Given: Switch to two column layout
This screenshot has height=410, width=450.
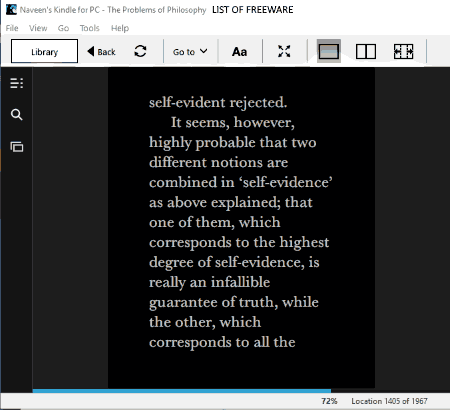Looking at the screenshot, I should tap(366, 52).
